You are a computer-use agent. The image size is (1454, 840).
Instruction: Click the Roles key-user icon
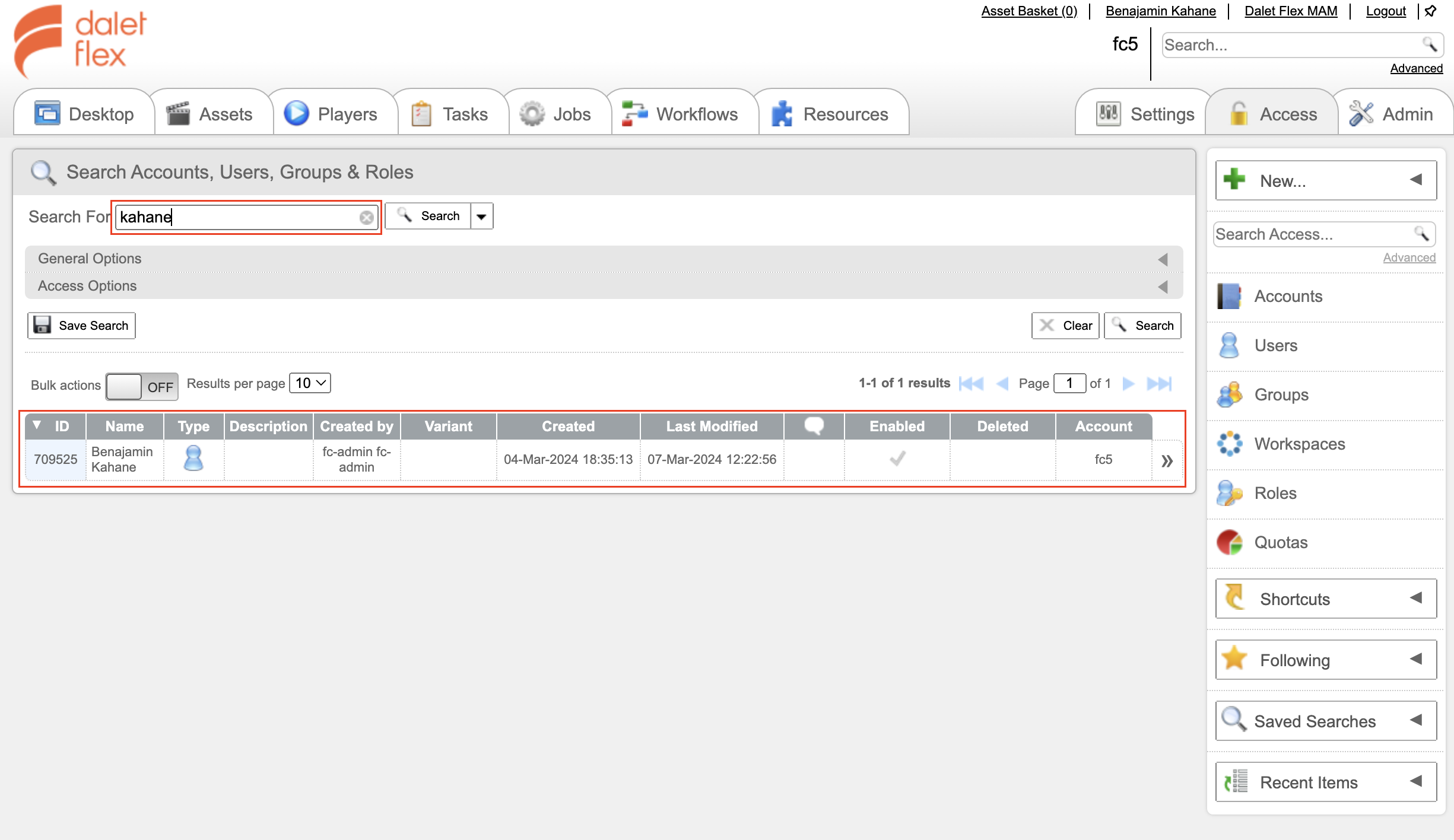tap(1229, 493)
